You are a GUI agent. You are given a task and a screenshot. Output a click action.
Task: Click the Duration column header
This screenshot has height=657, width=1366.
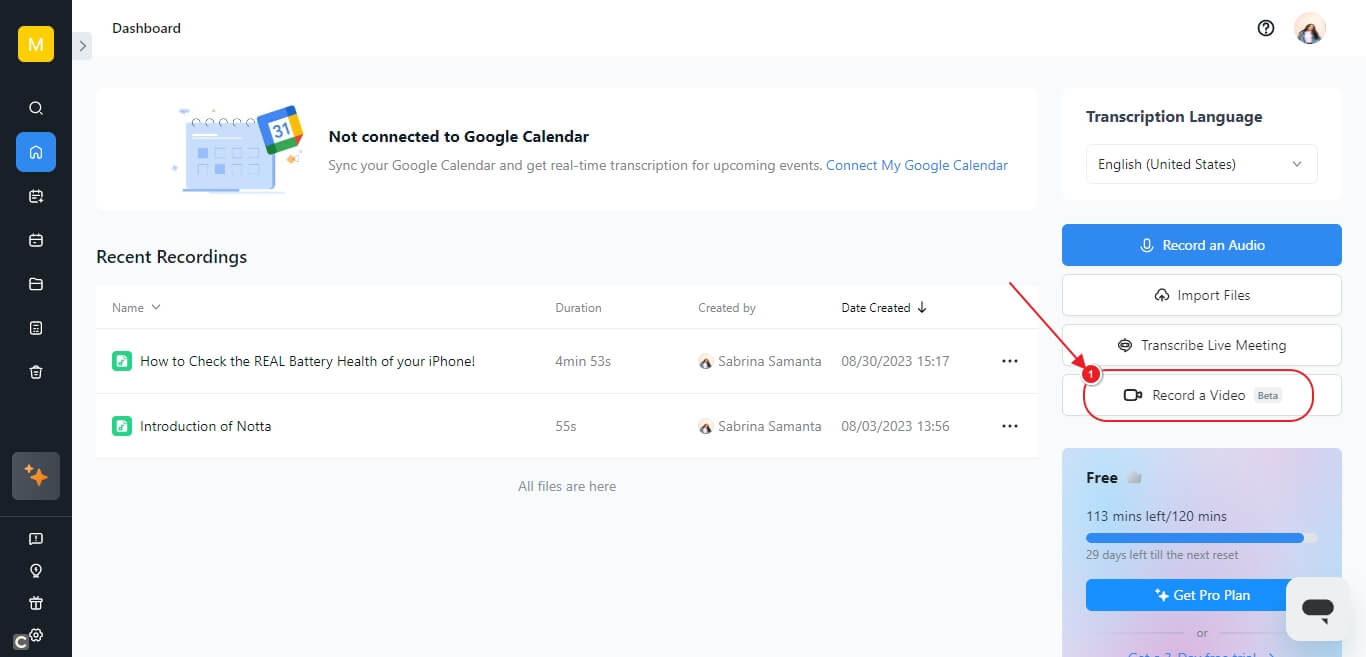(x=578, y=308)
